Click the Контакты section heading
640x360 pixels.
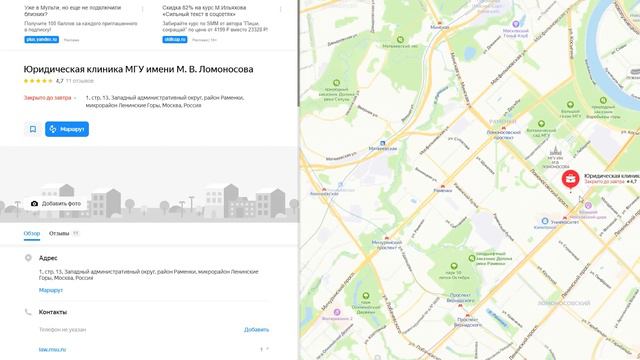pos(53,312)
